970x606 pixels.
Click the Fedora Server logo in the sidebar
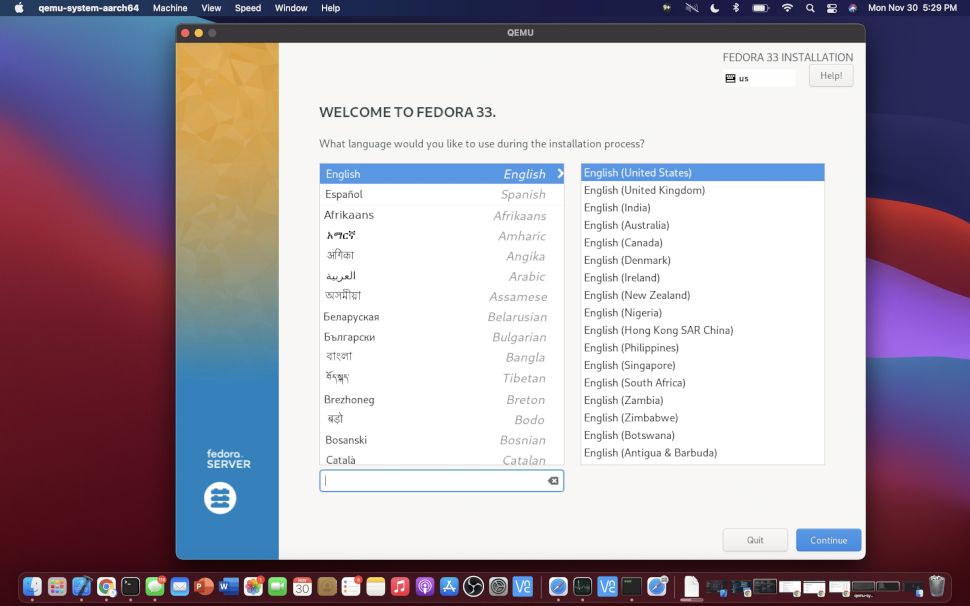221,497
